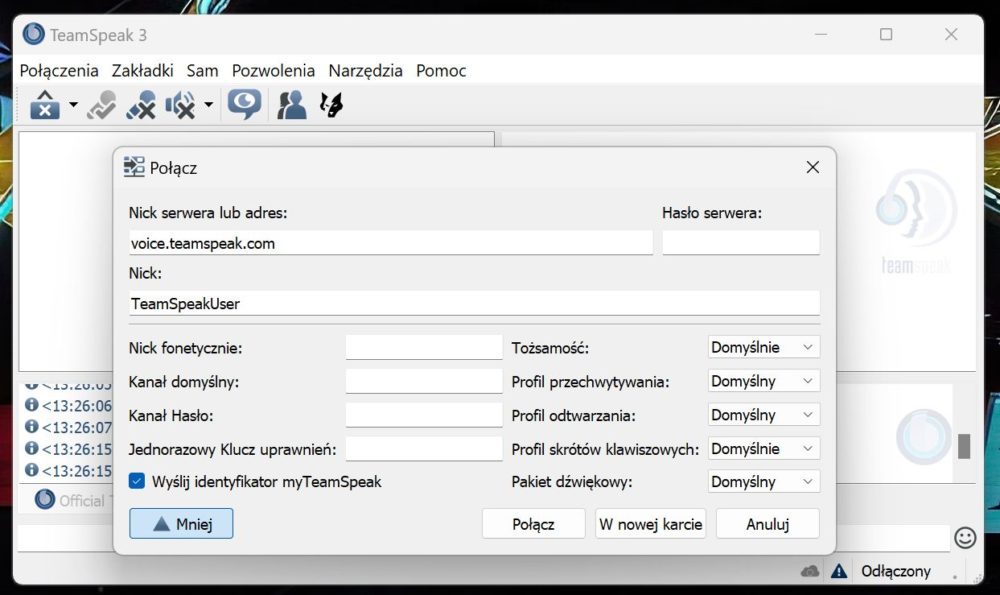Click the Hasło serwera password field
Viewport: 1000px width, 595px height.
click(740, 243)
